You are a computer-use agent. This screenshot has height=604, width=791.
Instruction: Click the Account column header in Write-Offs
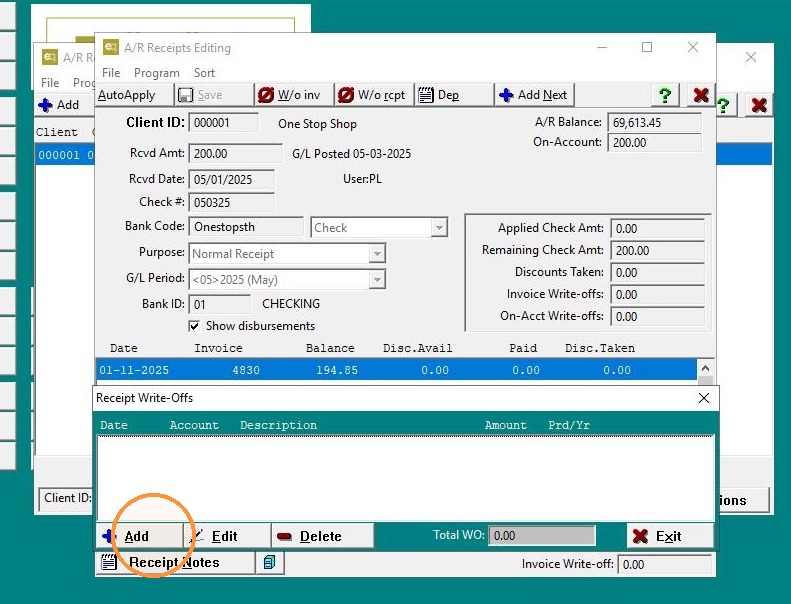[x=194, y=425]
